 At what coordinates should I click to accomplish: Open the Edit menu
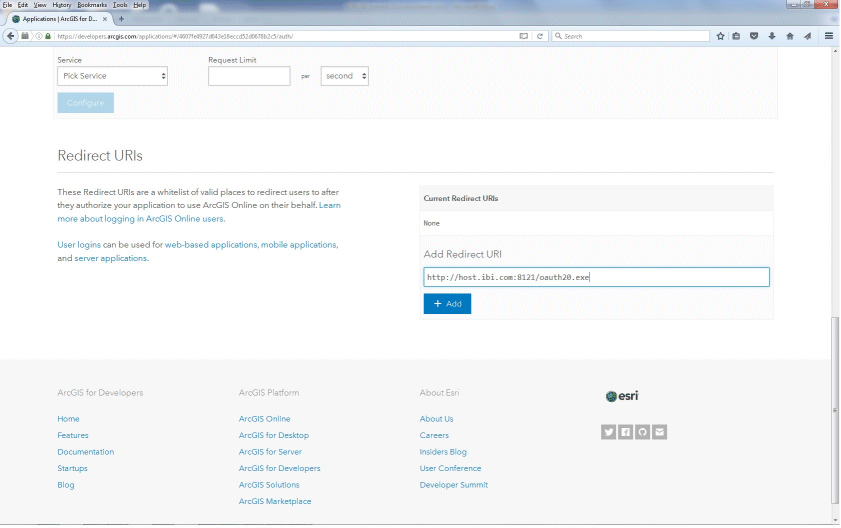pyautogui.click(x=23, y=5)
